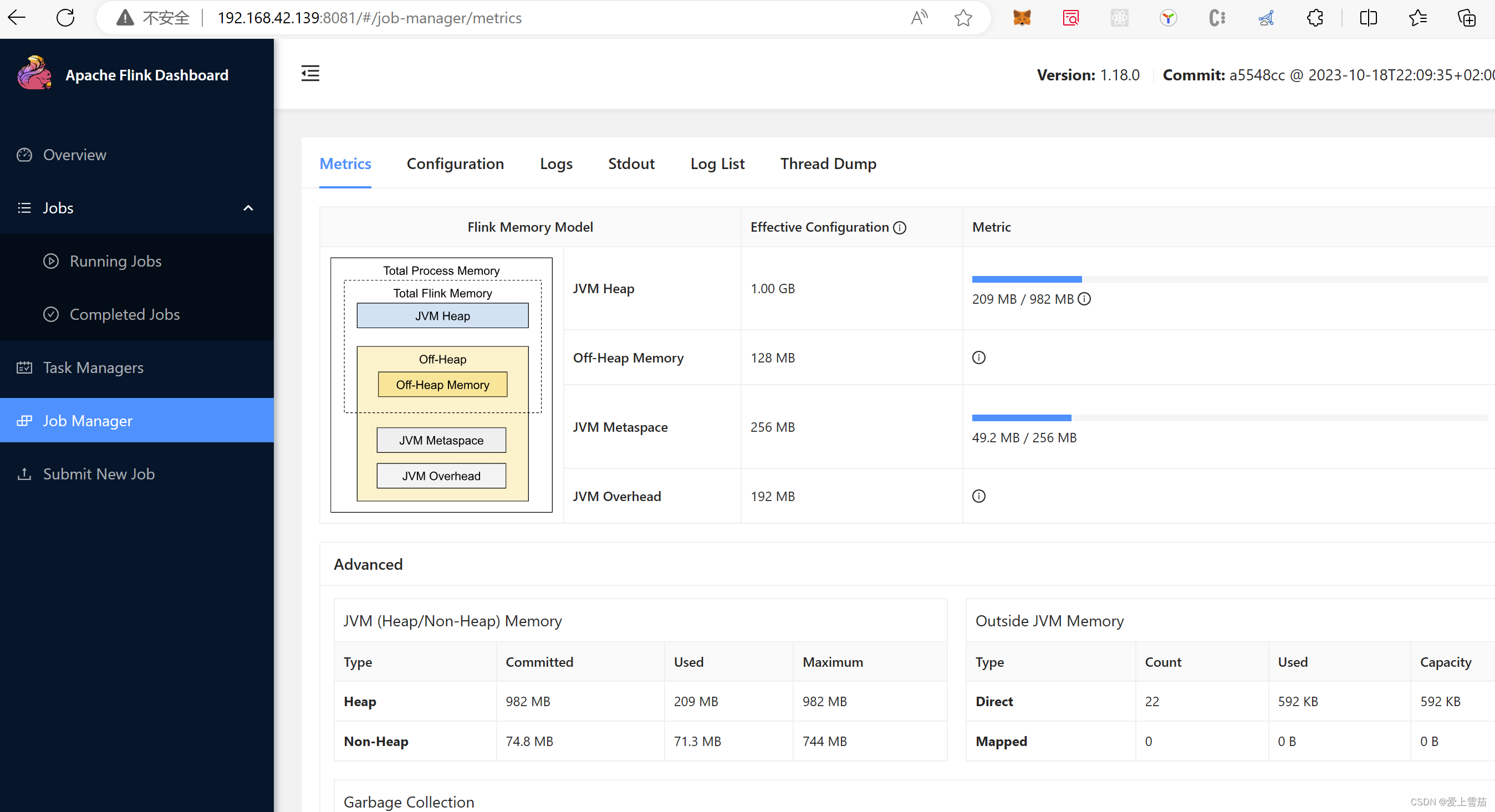Click the Completed Jobs checkmark icon
Viewport: 1495px width, 812px height.
51,314
